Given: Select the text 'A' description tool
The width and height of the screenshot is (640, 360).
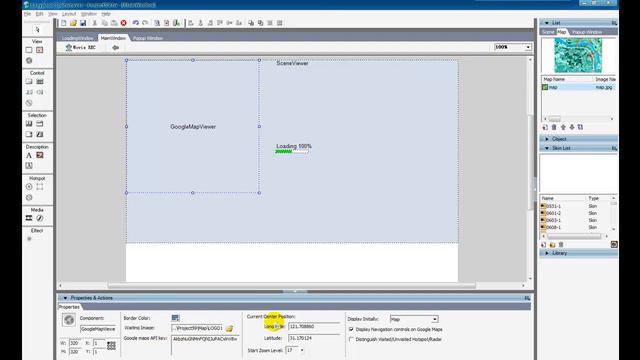Looking at the screenshot, I should pyautogui.click(x=29, y=156).
